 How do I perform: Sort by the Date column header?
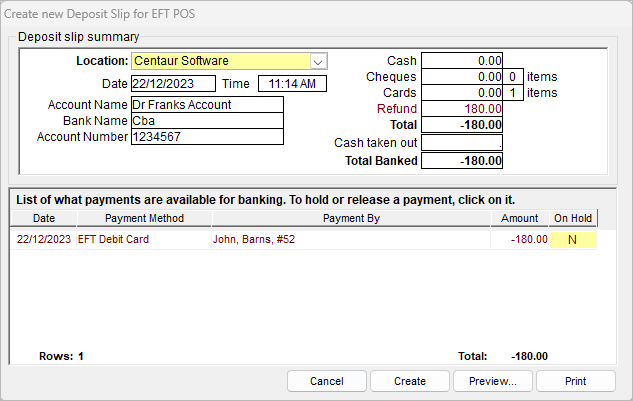[44, 218]
